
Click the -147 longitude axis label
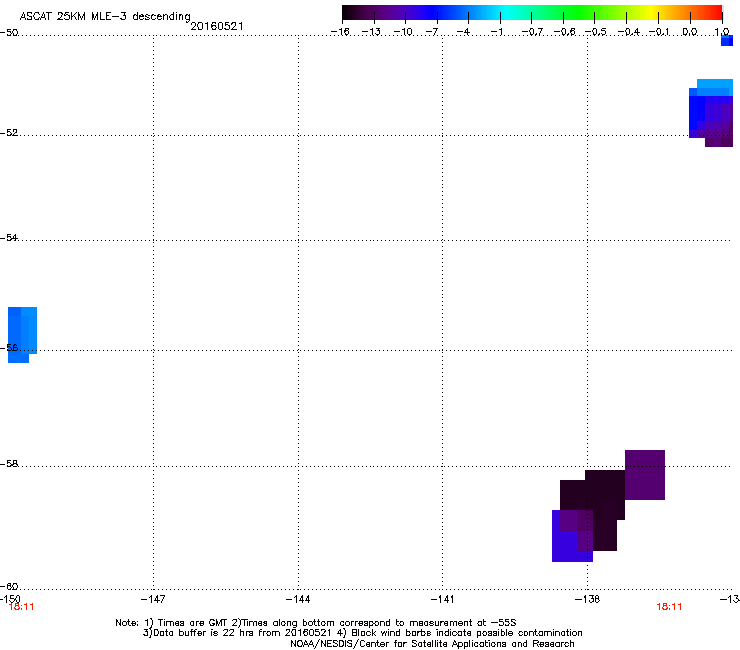pyautogui.click(x=153, y=599)
